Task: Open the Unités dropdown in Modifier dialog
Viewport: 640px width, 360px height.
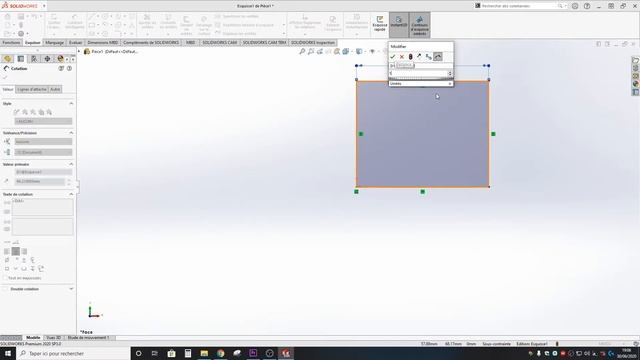Action: click(421, 83)
